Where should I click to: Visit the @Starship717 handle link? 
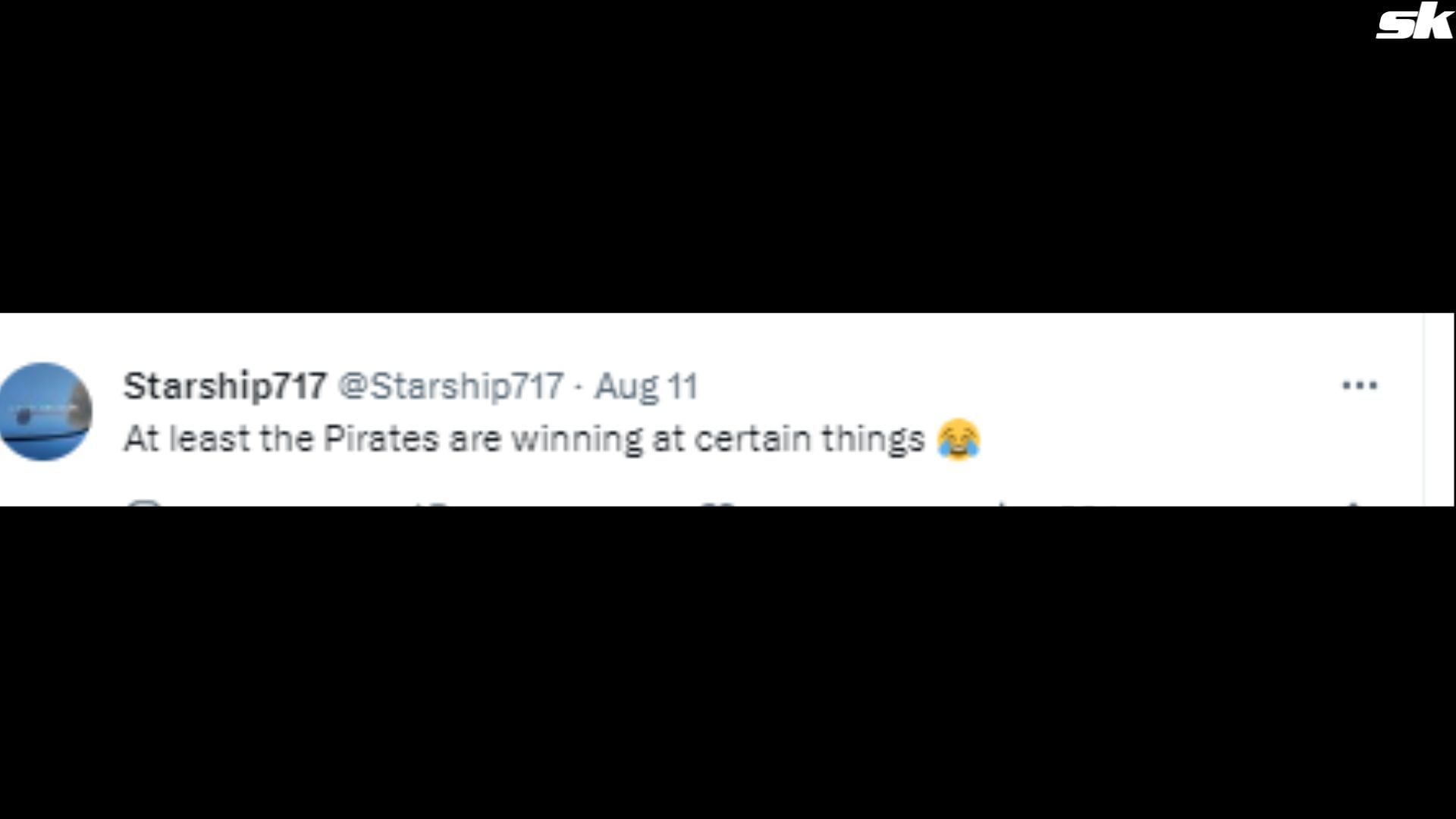(x=450, y=386)
